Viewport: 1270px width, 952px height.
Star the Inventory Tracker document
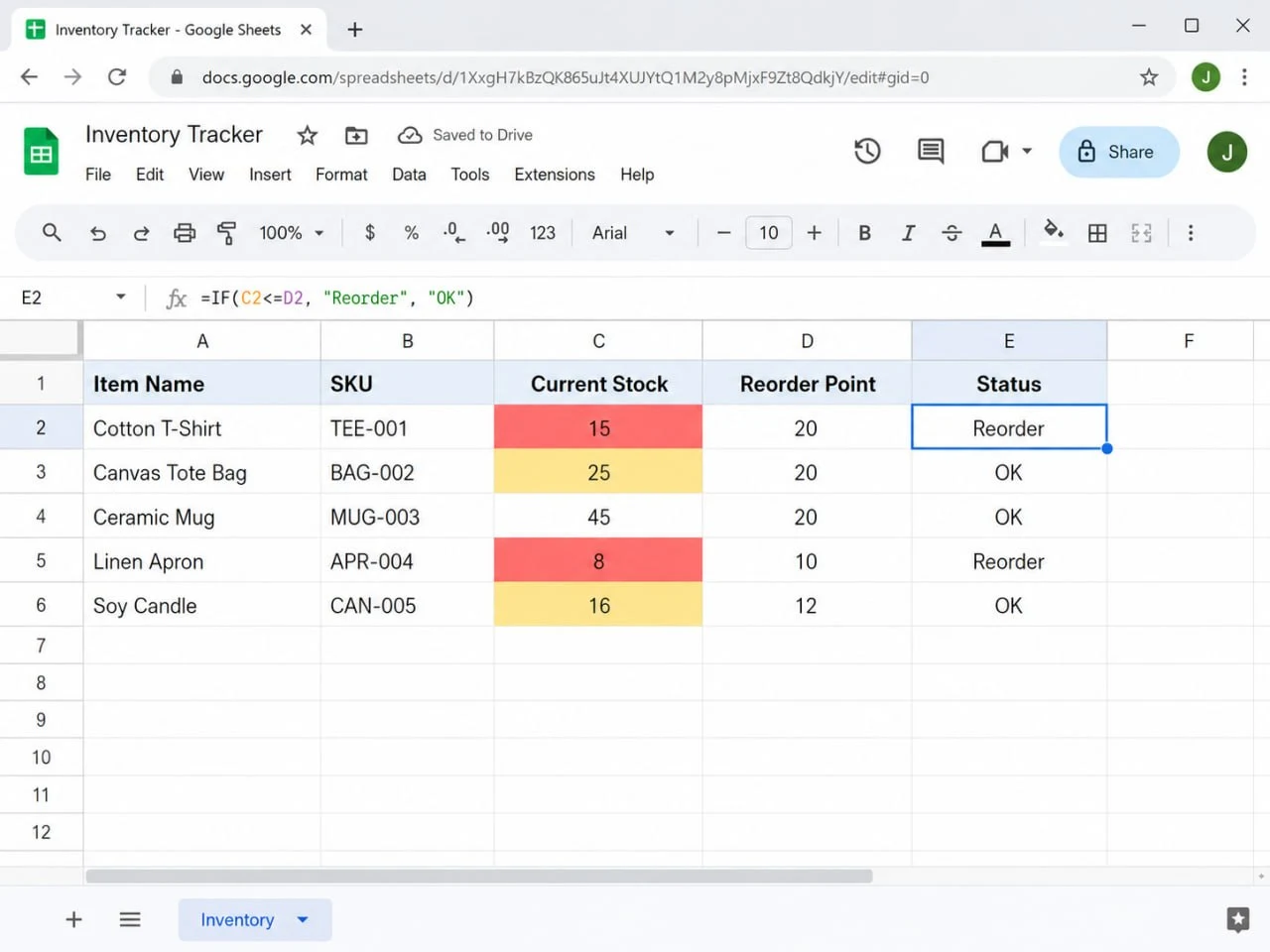pyautogui.click(x=308, y=135)
